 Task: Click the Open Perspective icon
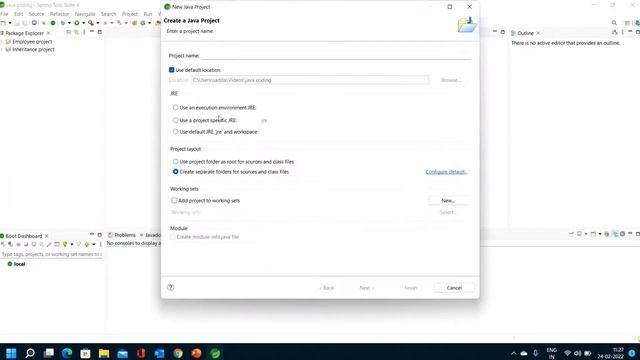click(x=627, y=23)
